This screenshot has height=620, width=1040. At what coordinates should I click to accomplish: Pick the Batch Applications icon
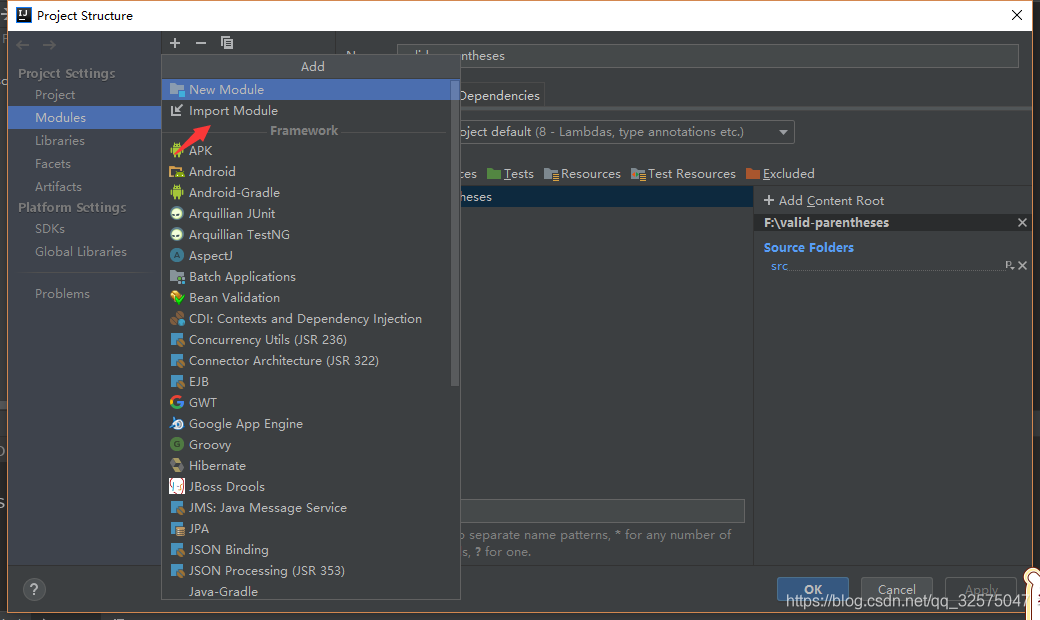[x=177, y=277]
